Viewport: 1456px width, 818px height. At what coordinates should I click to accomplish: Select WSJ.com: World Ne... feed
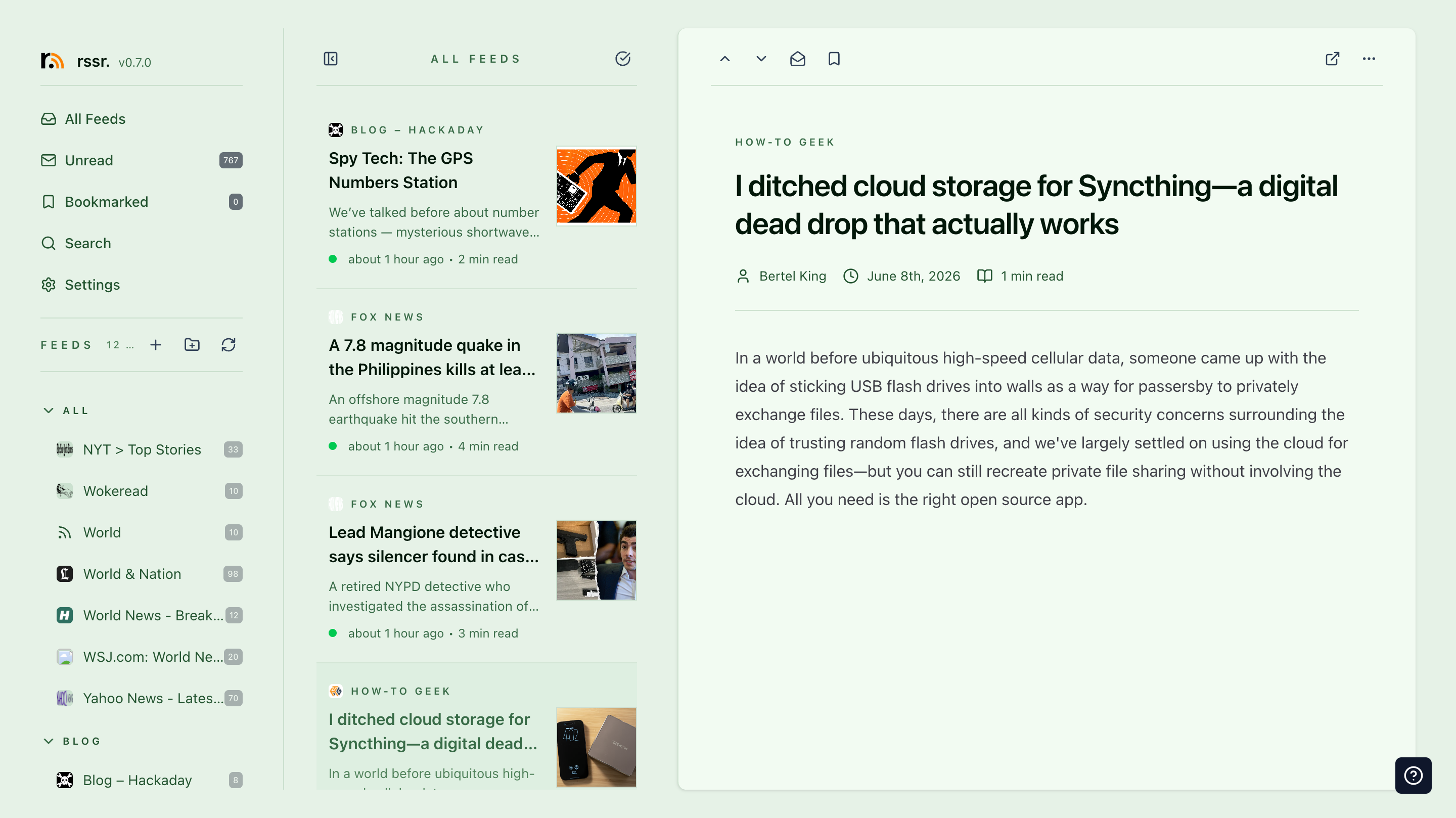(x=149, y=656)
